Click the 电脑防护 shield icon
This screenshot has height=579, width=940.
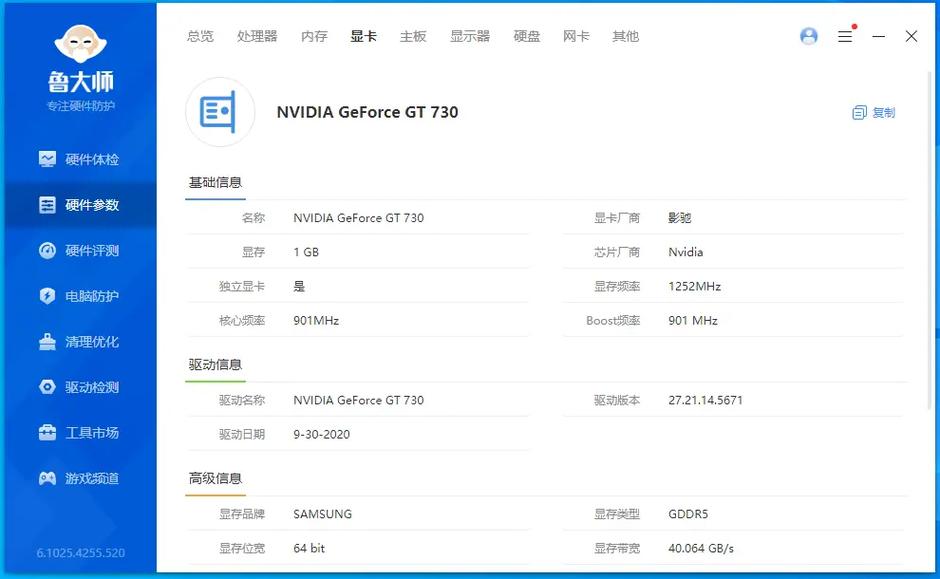pos(47,296)
